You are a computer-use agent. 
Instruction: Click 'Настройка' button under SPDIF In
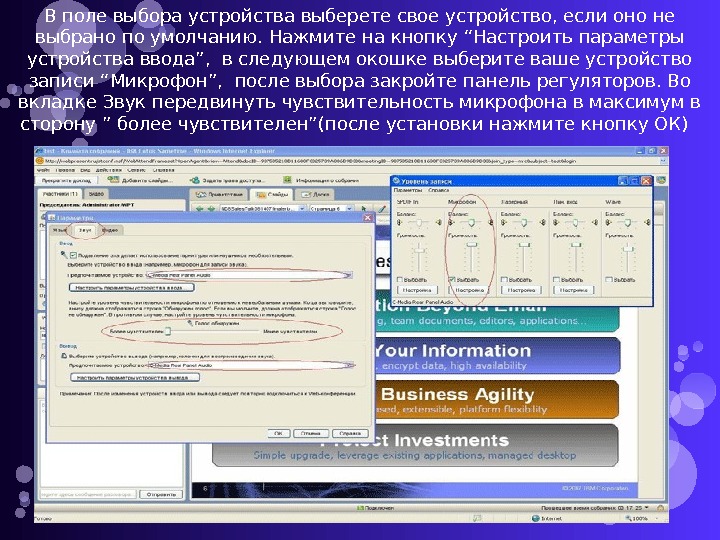tap(417, 290)
